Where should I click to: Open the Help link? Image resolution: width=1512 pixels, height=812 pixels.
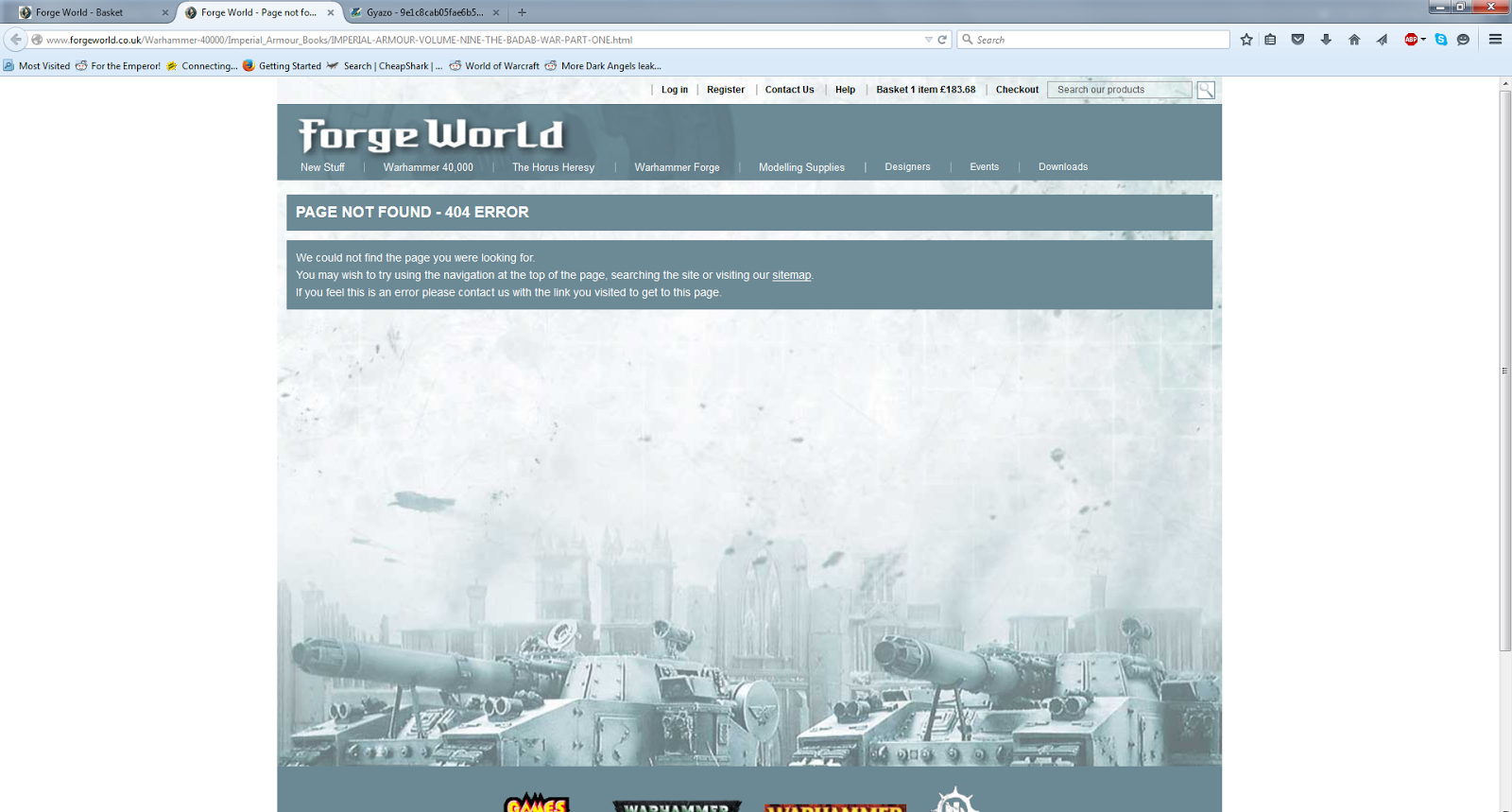[x=845, y=90]
